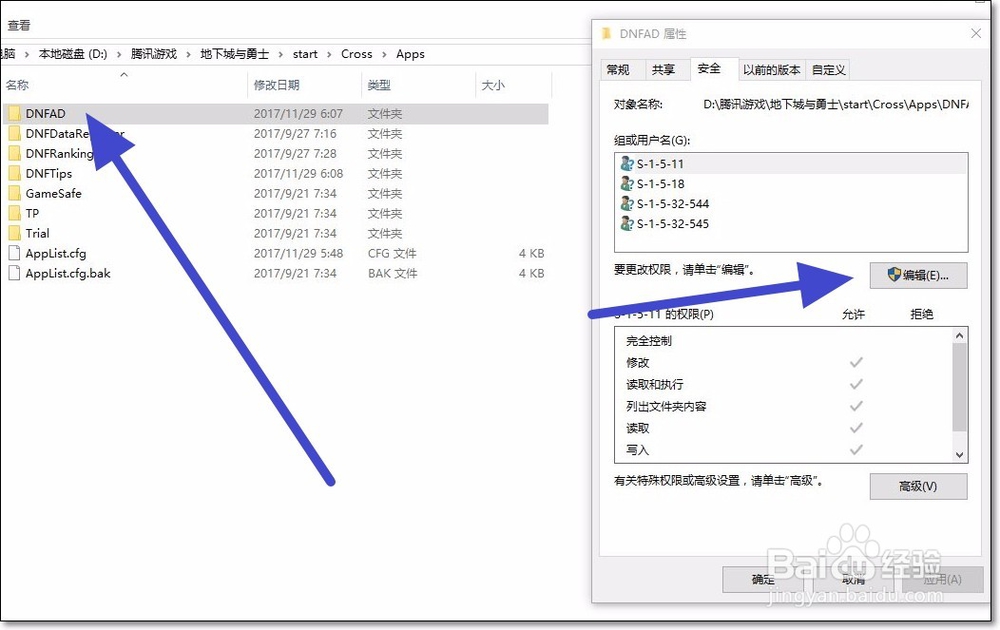Expand the 腾讯游戏 breadcrumb chevron

click(188, 54)
